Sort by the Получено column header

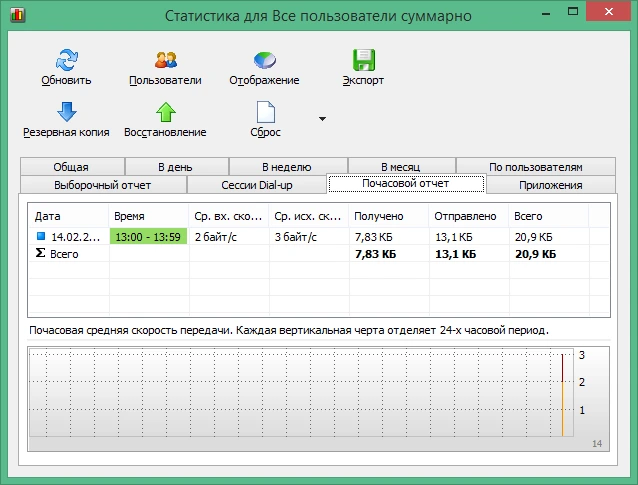click(389, 216)
